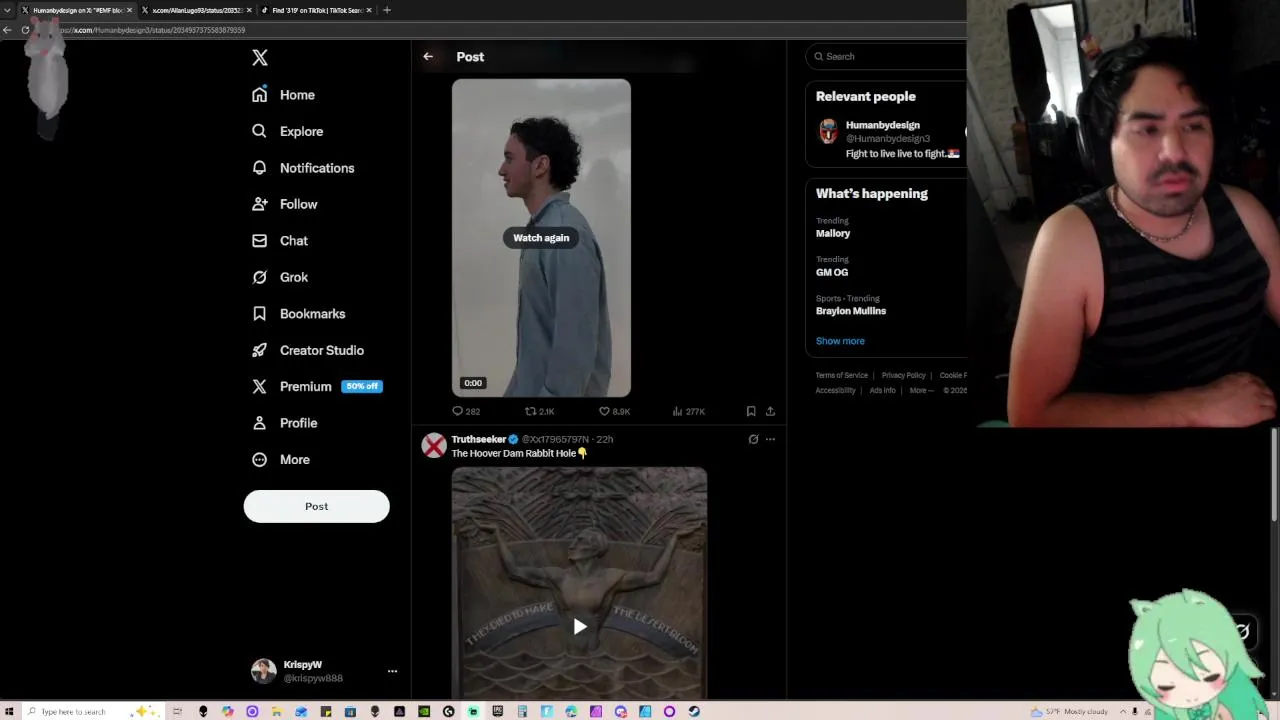Bookmark the video post

click(x=751, y=411)
